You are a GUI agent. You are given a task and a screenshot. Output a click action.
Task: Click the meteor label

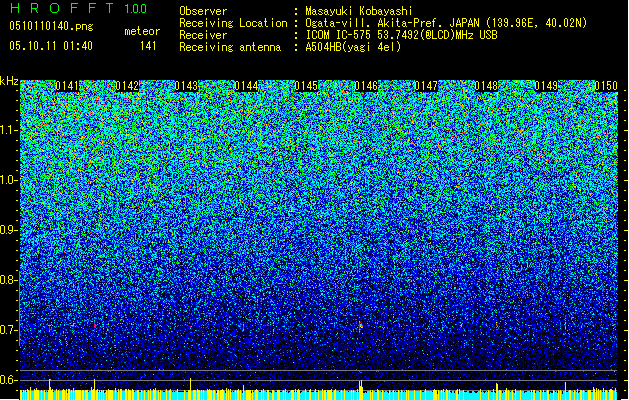coord(142,31)
